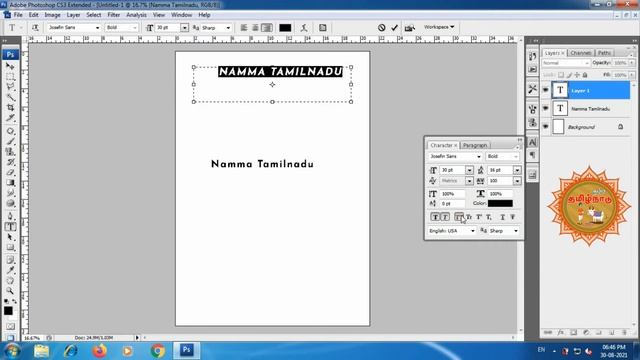Open the Layer menu
This screenshot has width=640, height=360.
pyautogui.click(x=73, y=15)
